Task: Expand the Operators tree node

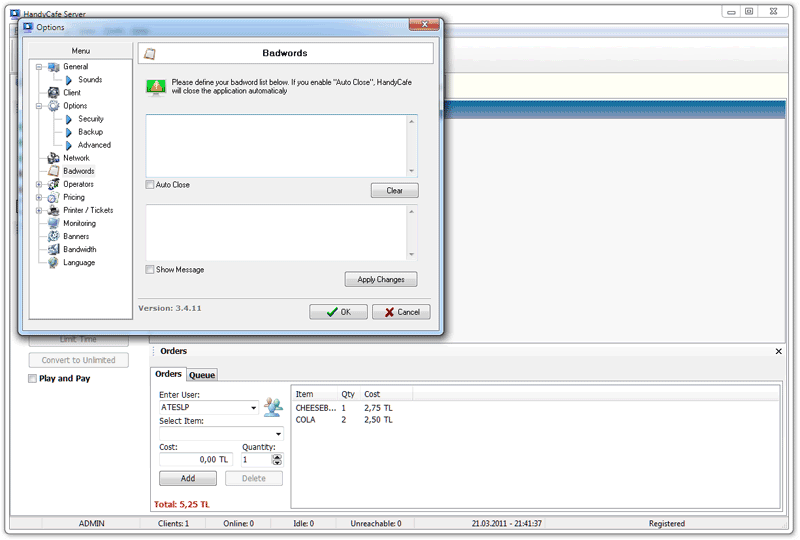Action: click(x=39, y=184)
